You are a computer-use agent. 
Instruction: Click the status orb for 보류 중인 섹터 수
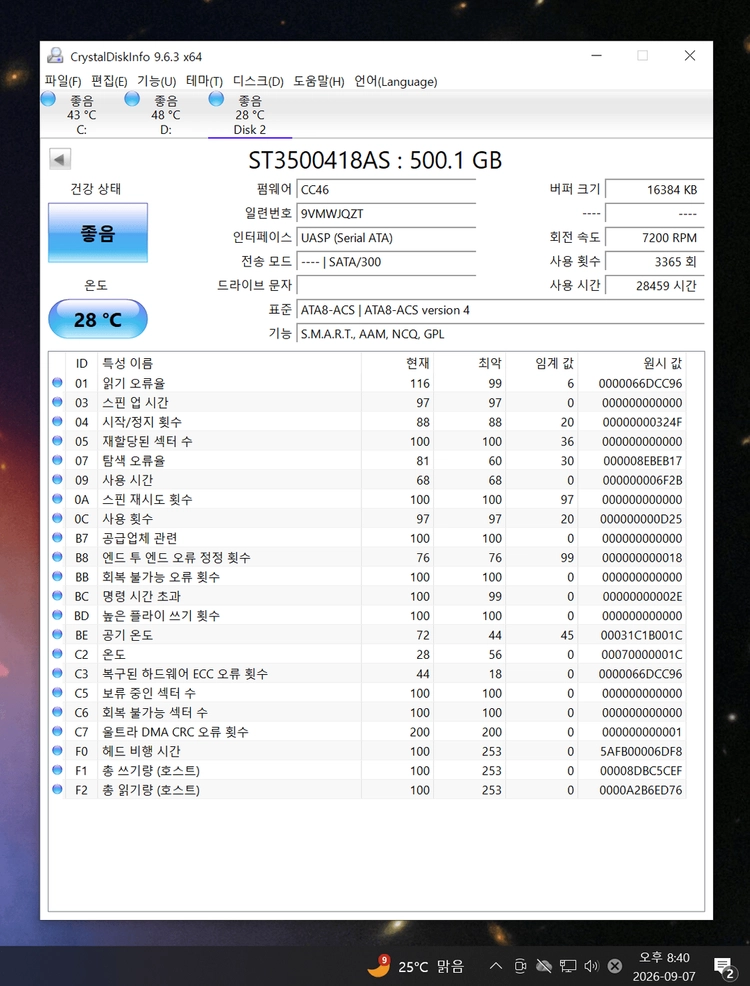(57, 693)
